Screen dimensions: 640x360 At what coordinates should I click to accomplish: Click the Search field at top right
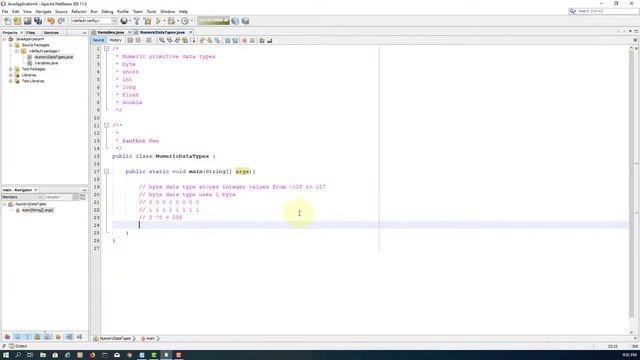604,11
